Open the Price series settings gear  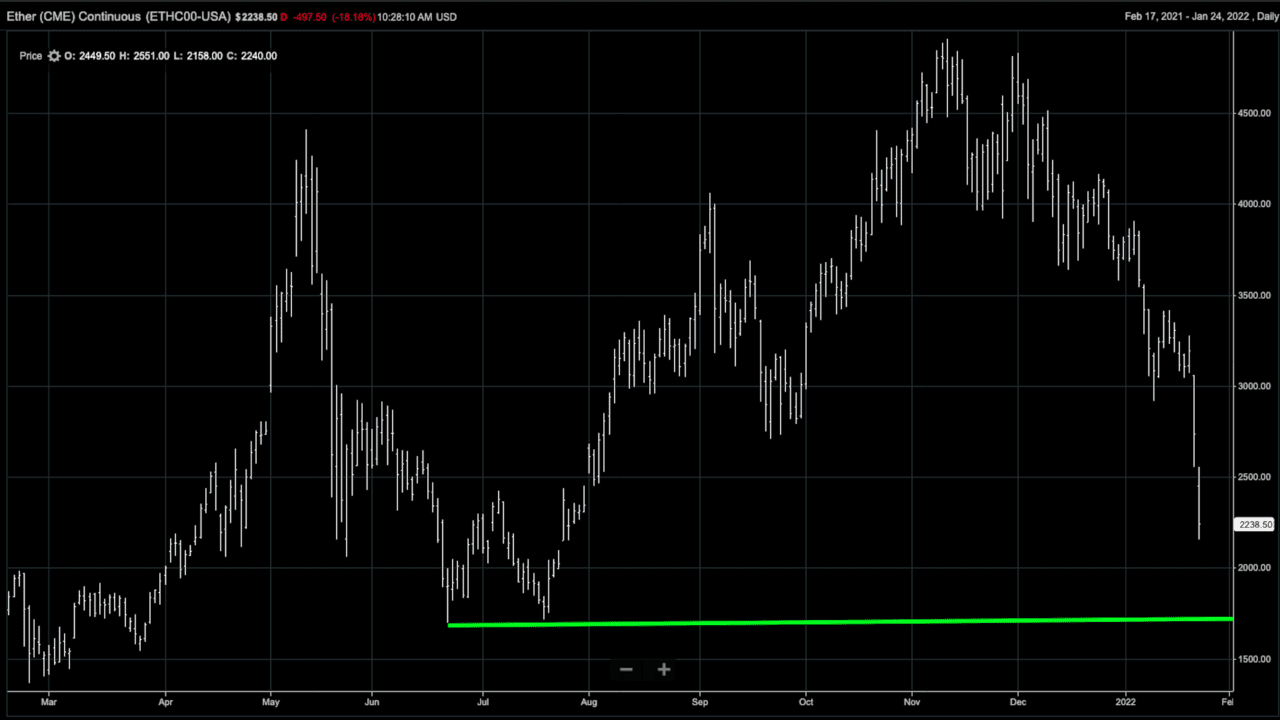(x=54, y=56)
